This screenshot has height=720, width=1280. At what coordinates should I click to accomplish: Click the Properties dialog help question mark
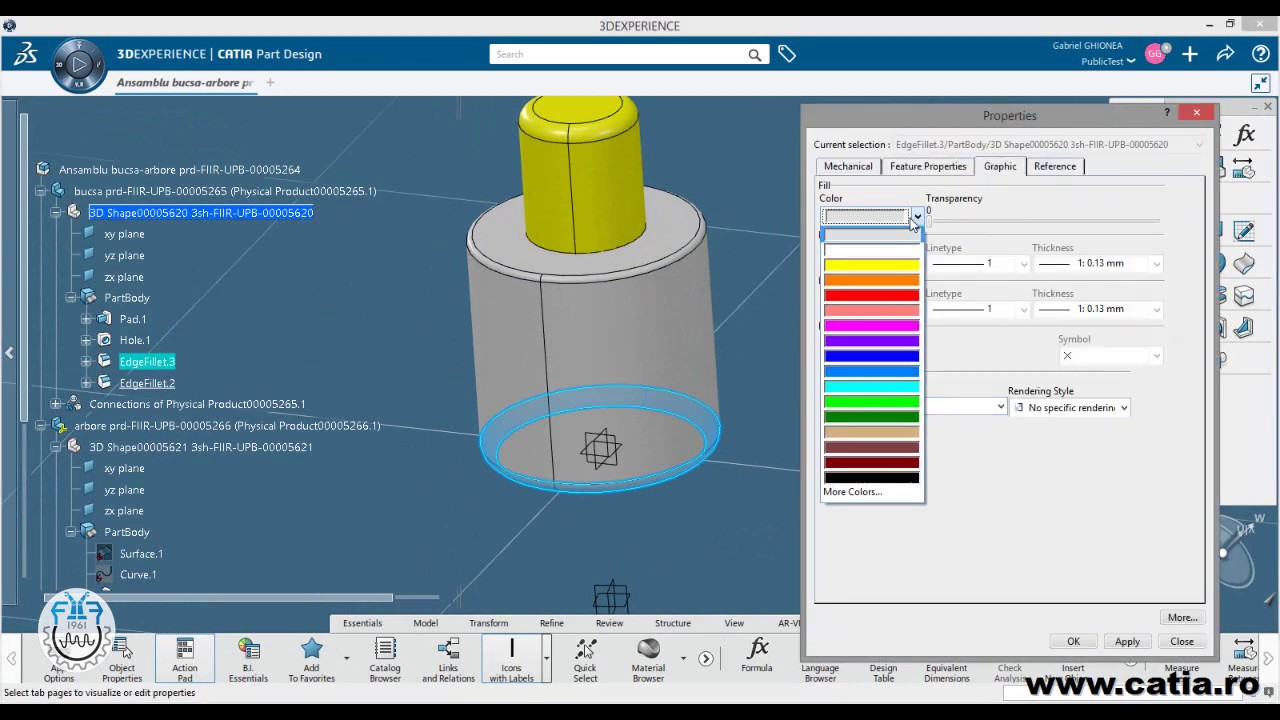1167,113
